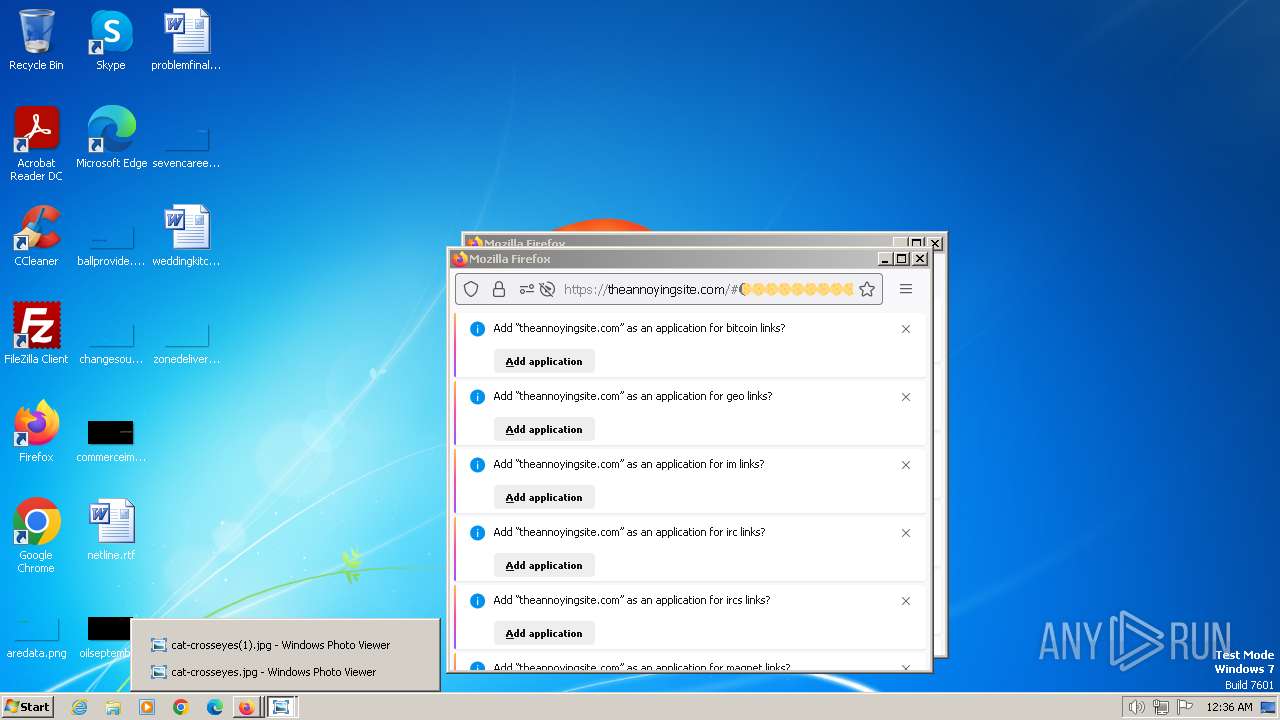Dismiss the ircs links notification
Image resolution: width=1280 pixels, height=720 pixels.
906,601
